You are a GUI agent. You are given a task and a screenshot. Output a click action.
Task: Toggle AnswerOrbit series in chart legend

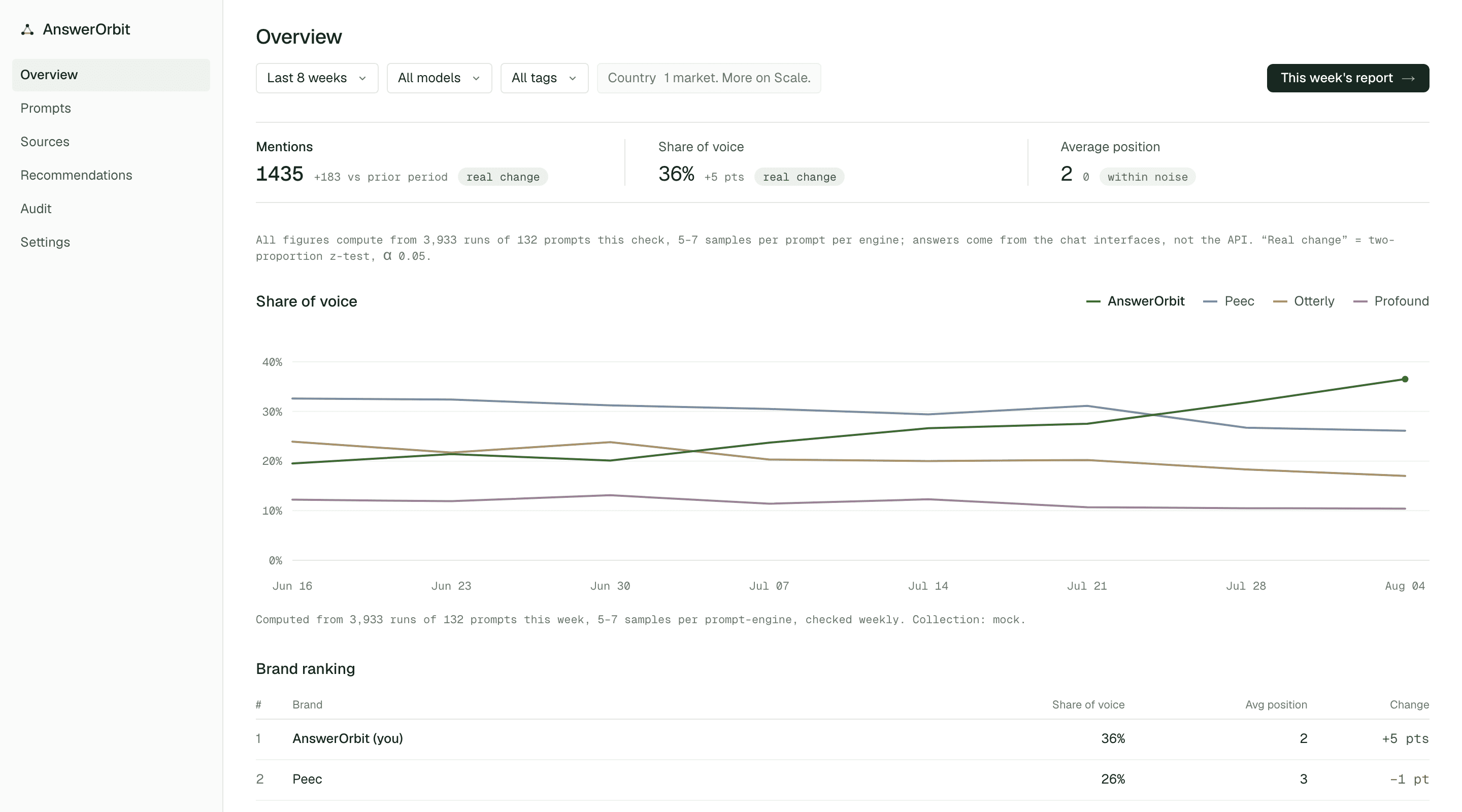click(1135, 301)
